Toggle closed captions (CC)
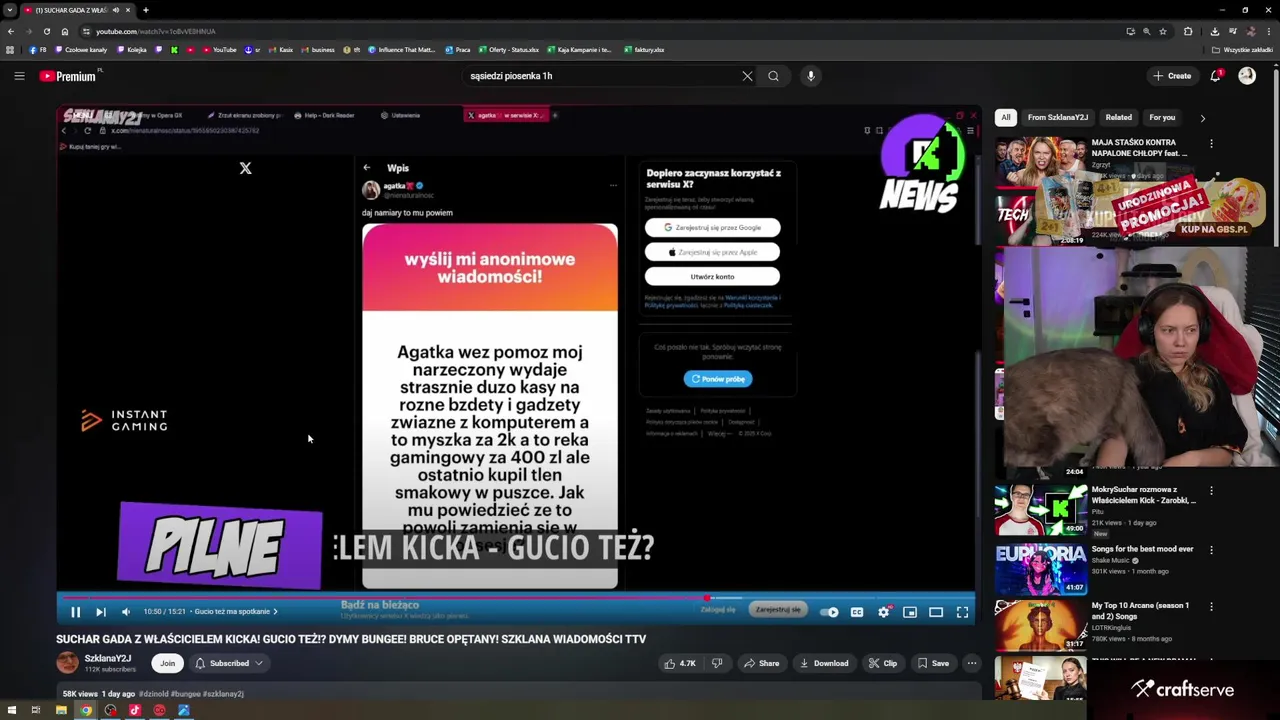Image resolution: width=1280 pixels, height=720 pixels. 857,612
